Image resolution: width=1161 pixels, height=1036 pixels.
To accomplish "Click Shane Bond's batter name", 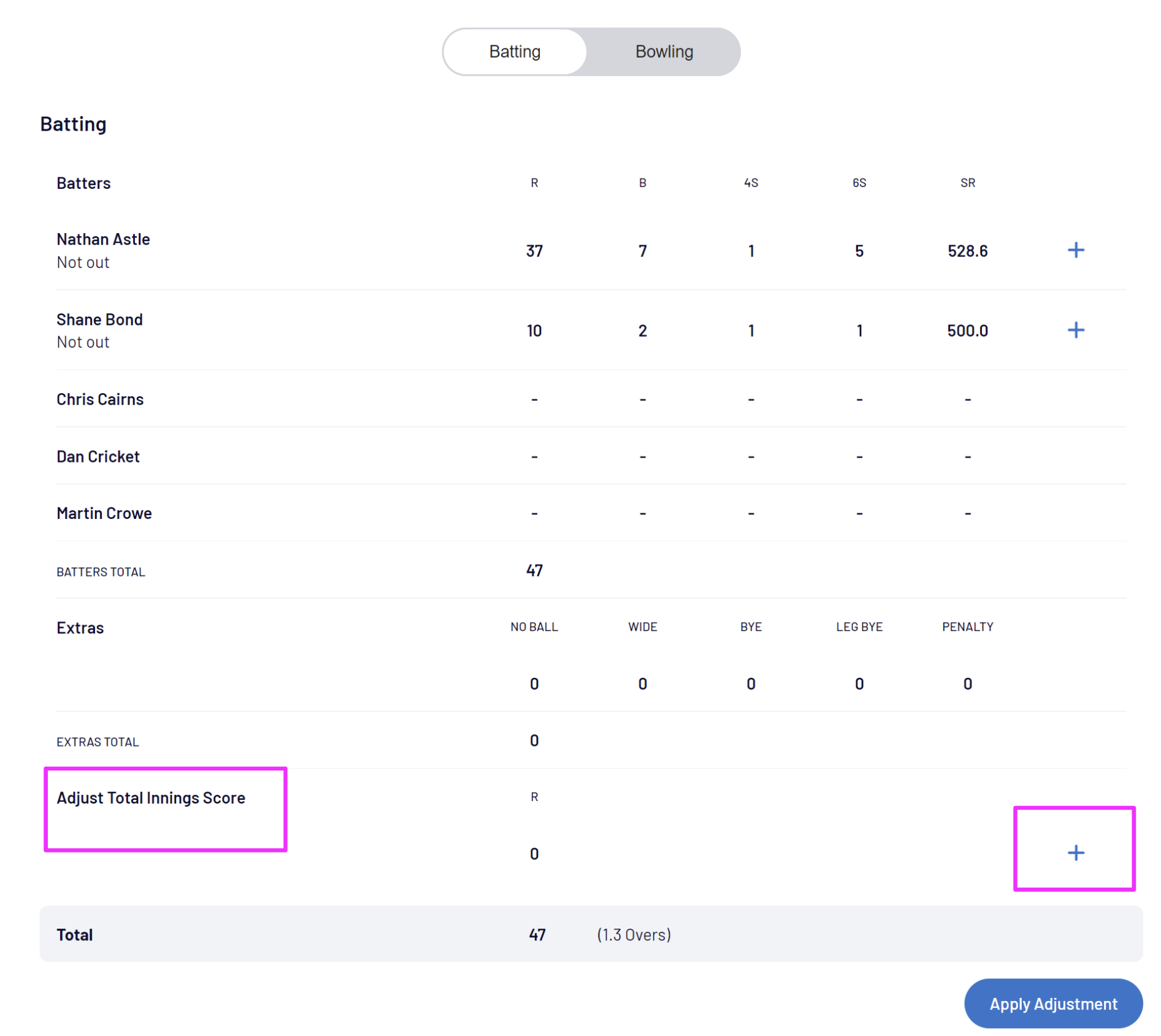I will click(x=99, y=320).
